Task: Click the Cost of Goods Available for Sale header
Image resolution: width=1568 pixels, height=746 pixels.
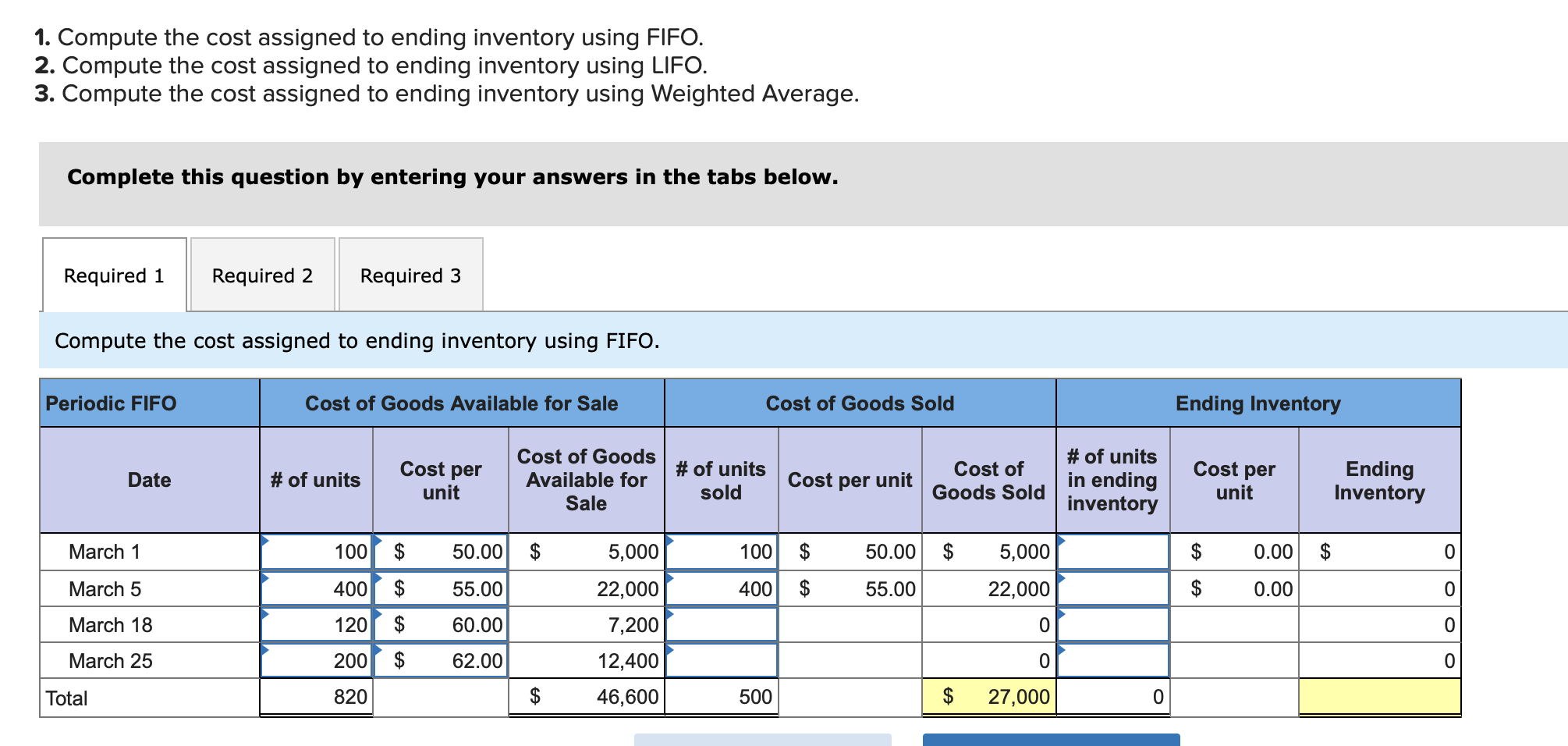Action: [x=462, y=403]
